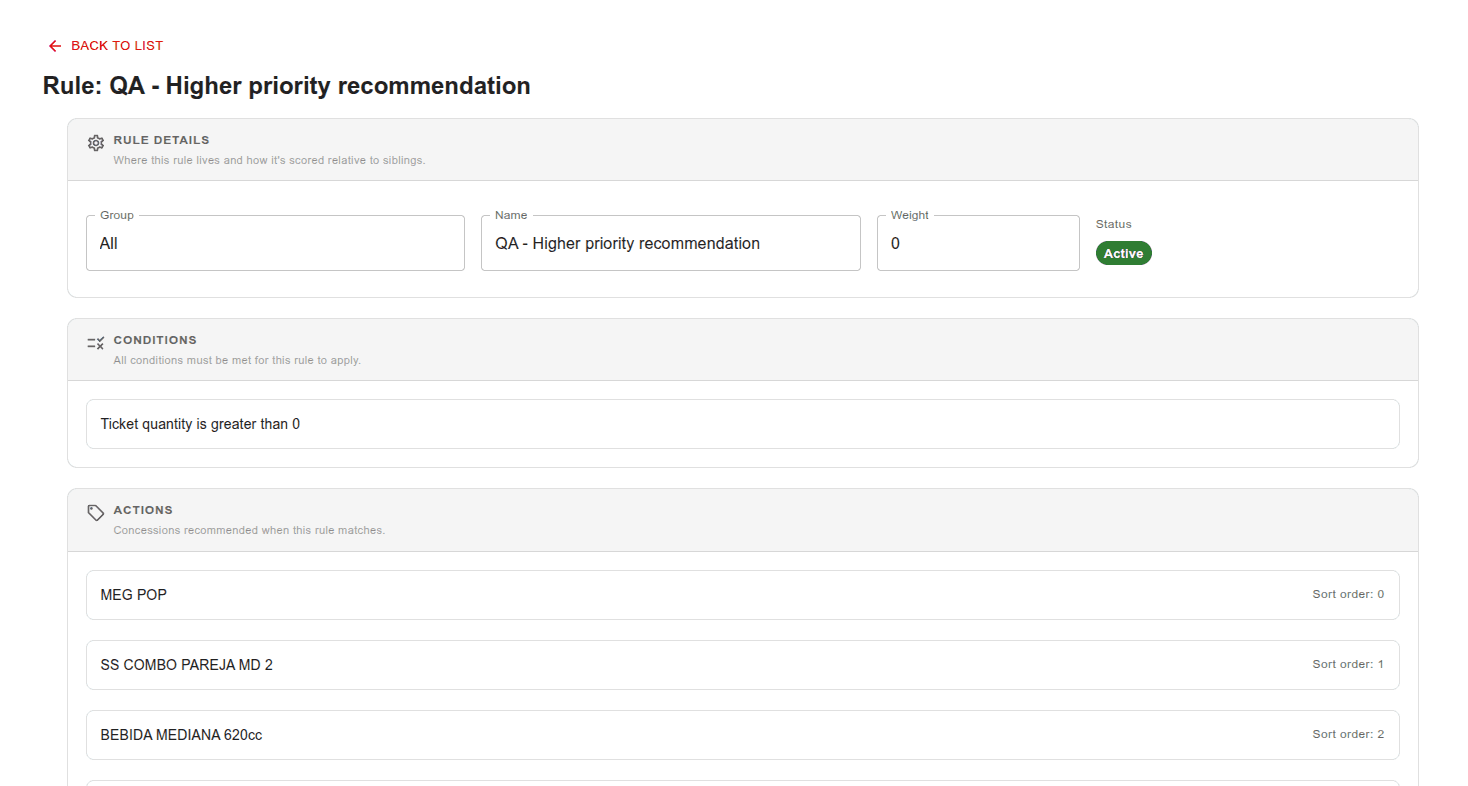Click 'Sort order: 2' on BEBIDA MEDIANA
The width and height of the screenshot is (1468, 786).
1348,734
